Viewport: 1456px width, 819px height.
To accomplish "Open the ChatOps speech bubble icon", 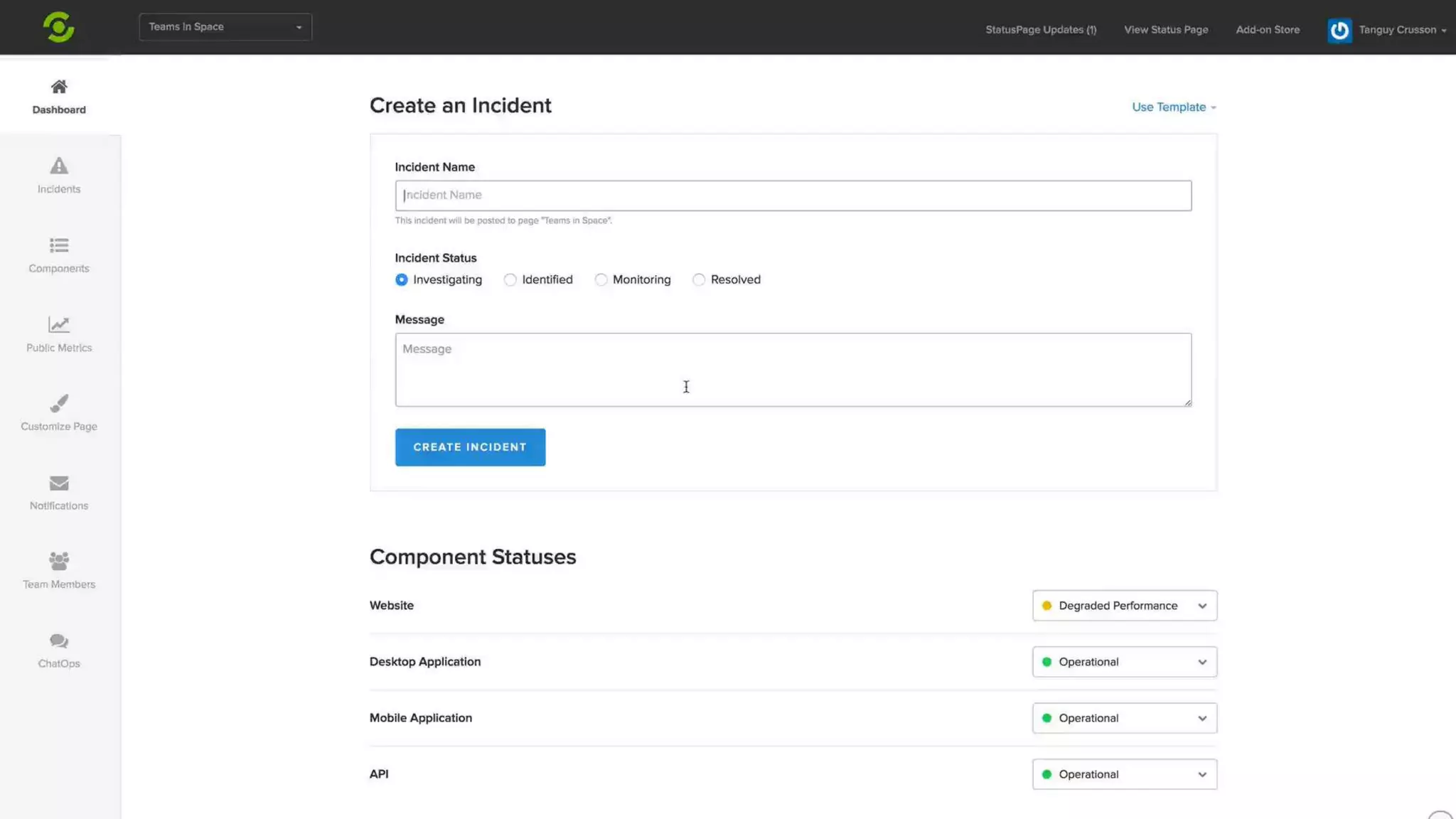I will 59,641.
